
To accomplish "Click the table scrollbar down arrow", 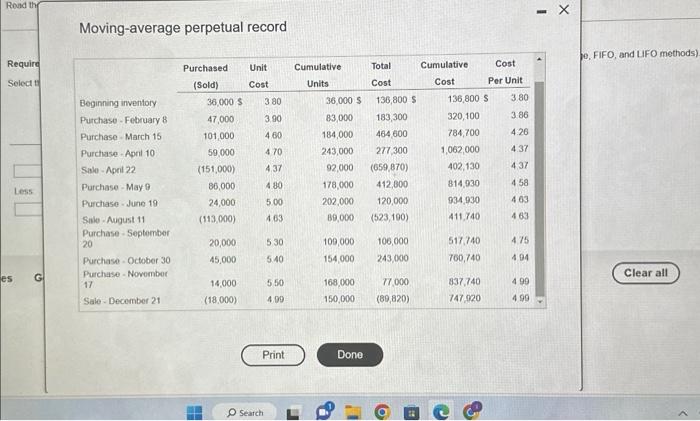I will point(540,301).
